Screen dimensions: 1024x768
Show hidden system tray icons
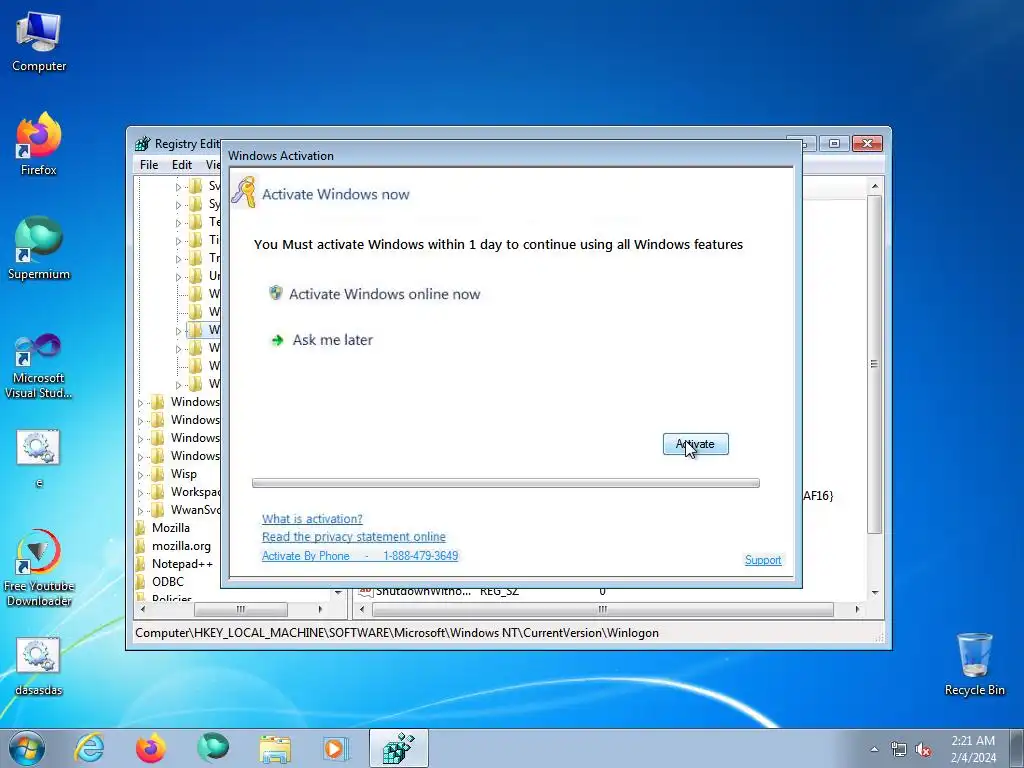click(874, 749)
